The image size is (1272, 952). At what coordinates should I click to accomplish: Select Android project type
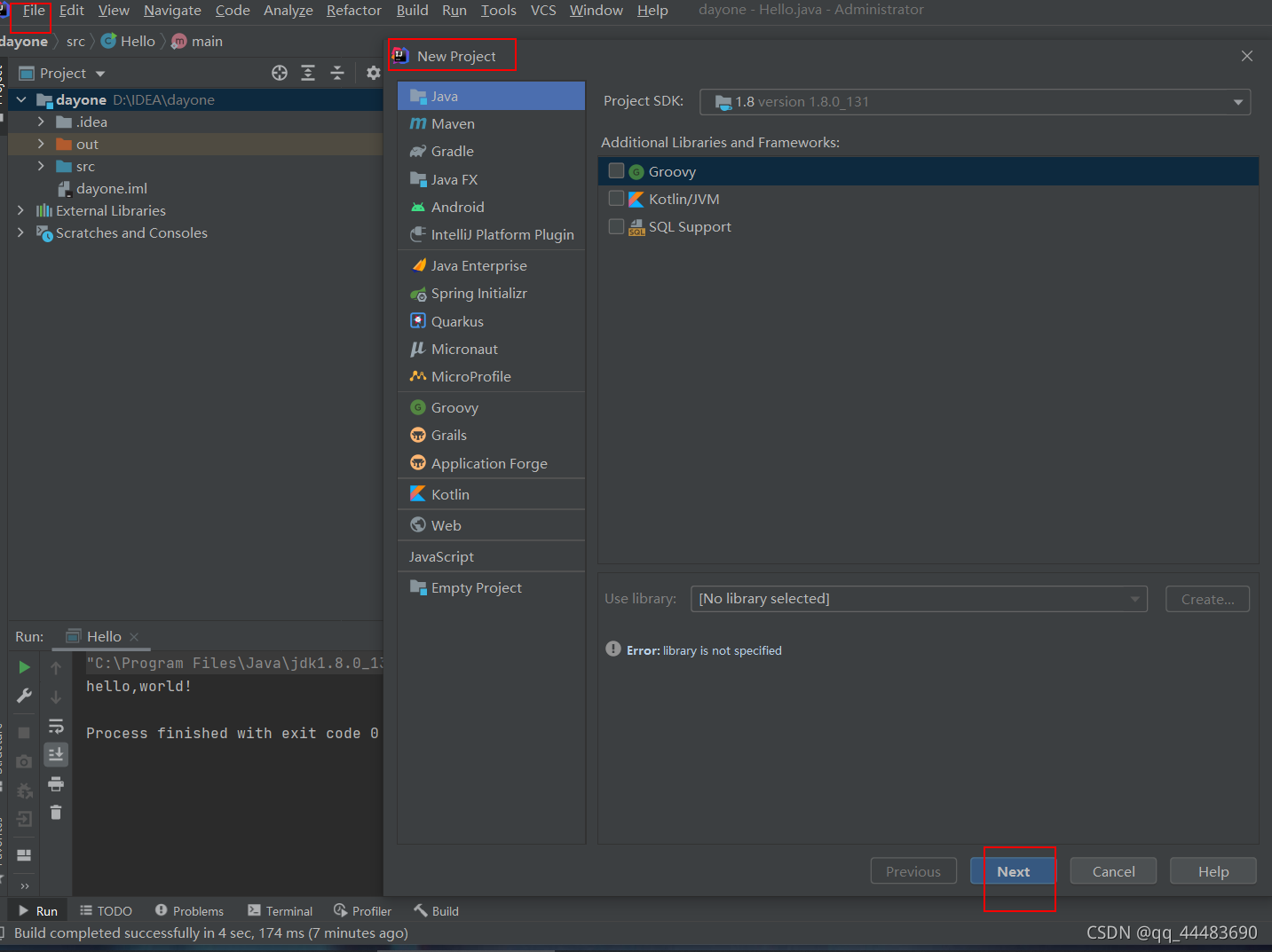click(491, 207)
